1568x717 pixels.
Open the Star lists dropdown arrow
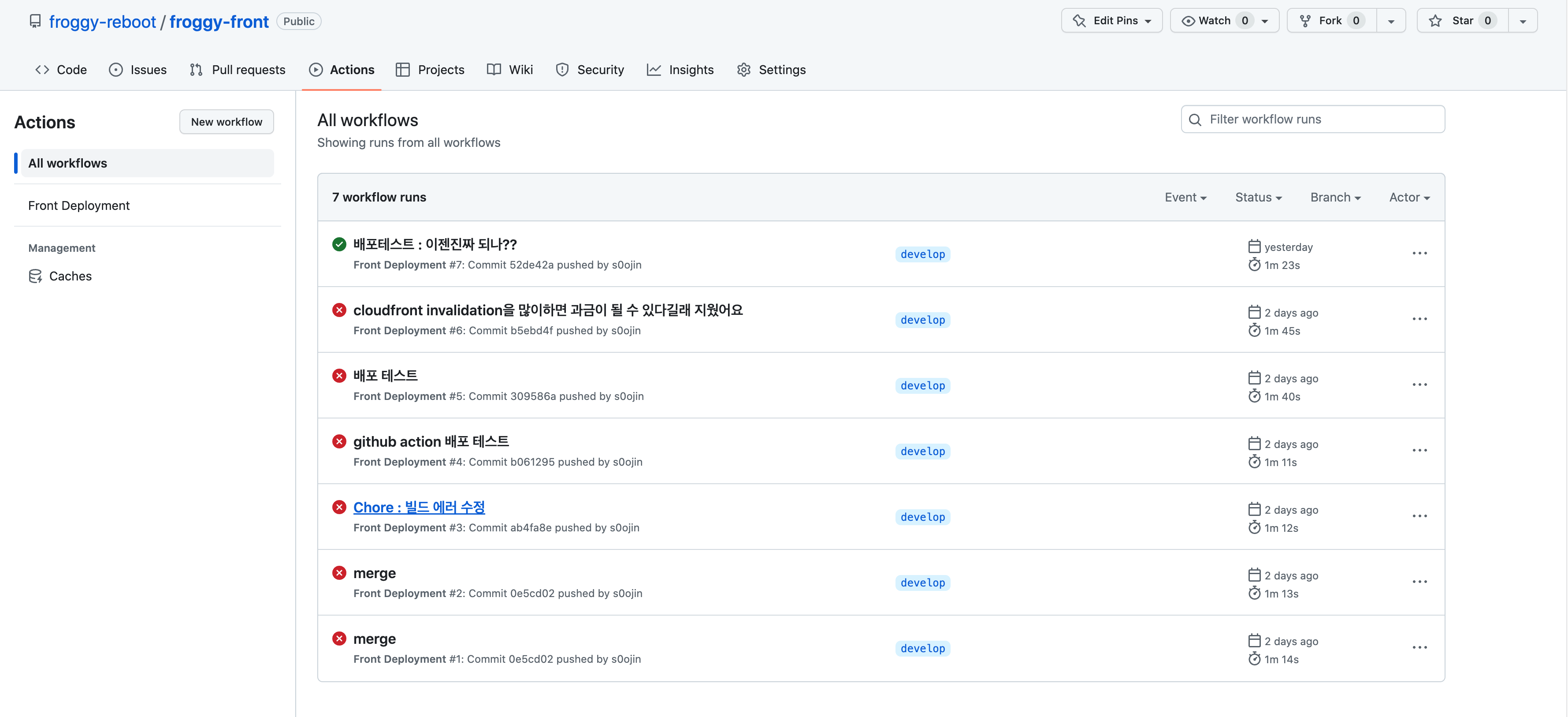coord(1522,21)
